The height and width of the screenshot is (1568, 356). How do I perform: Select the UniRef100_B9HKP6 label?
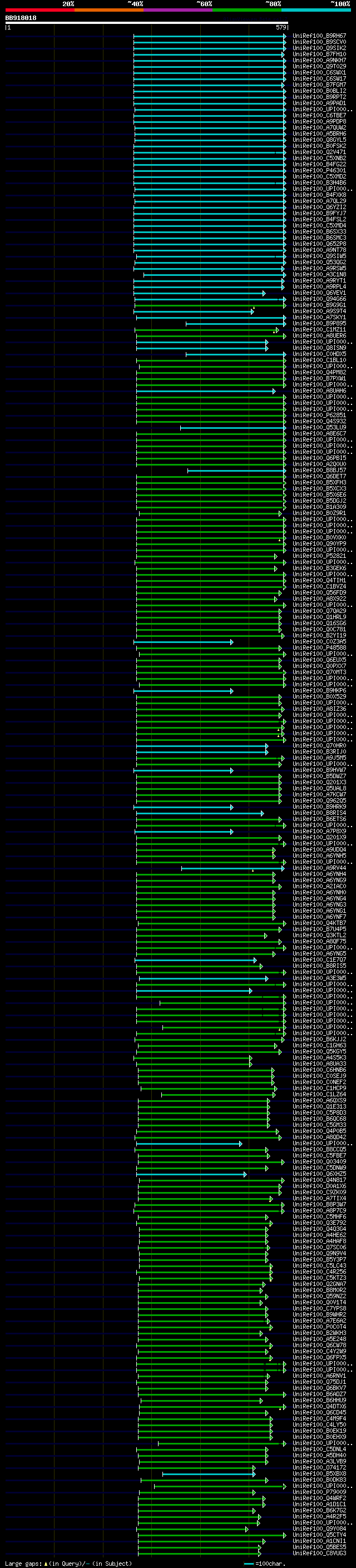(x=319, y=691)
